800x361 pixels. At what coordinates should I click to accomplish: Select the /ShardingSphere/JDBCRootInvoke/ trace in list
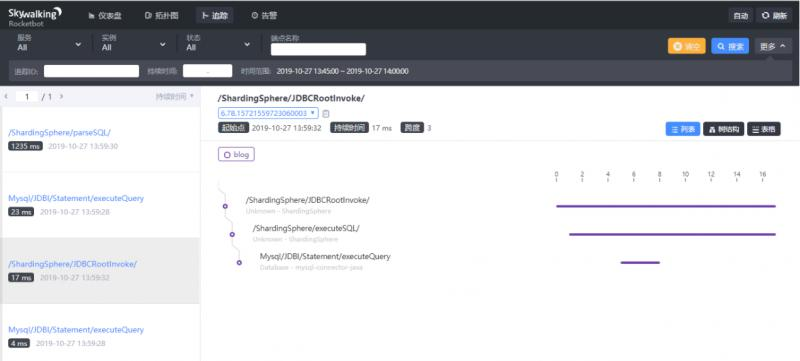(x=100, y=270)
